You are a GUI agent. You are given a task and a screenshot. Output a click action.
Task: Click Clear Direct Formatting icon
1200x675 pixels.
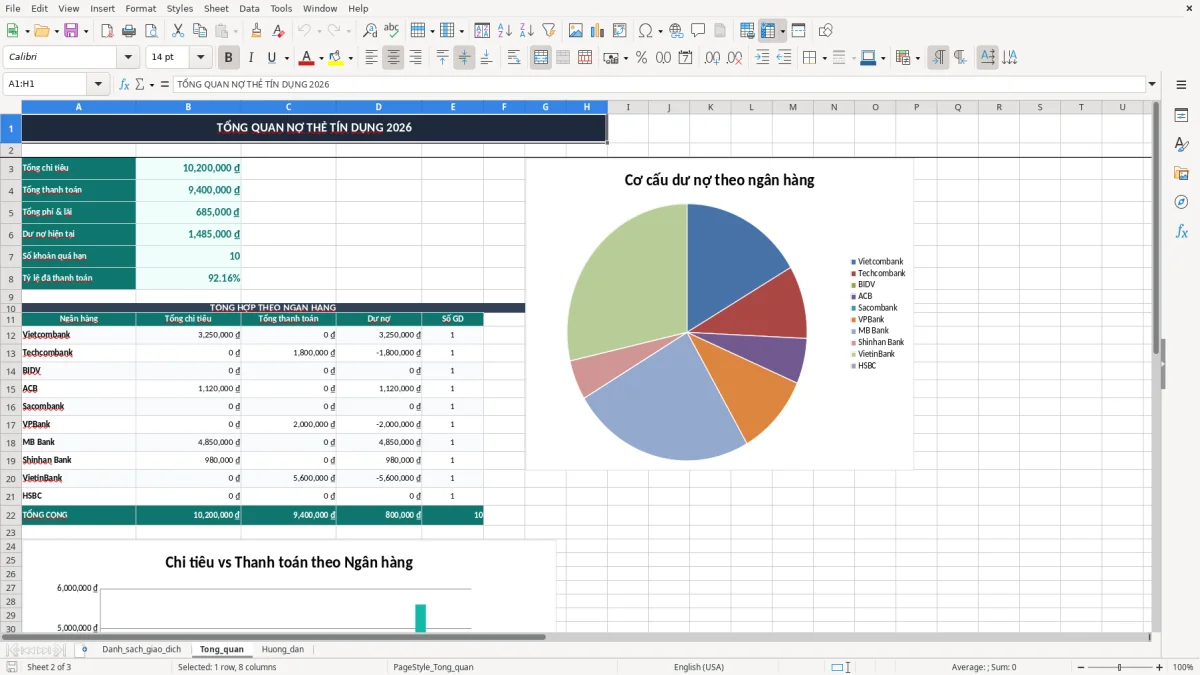pyautogui.click(x=279, y=31)
